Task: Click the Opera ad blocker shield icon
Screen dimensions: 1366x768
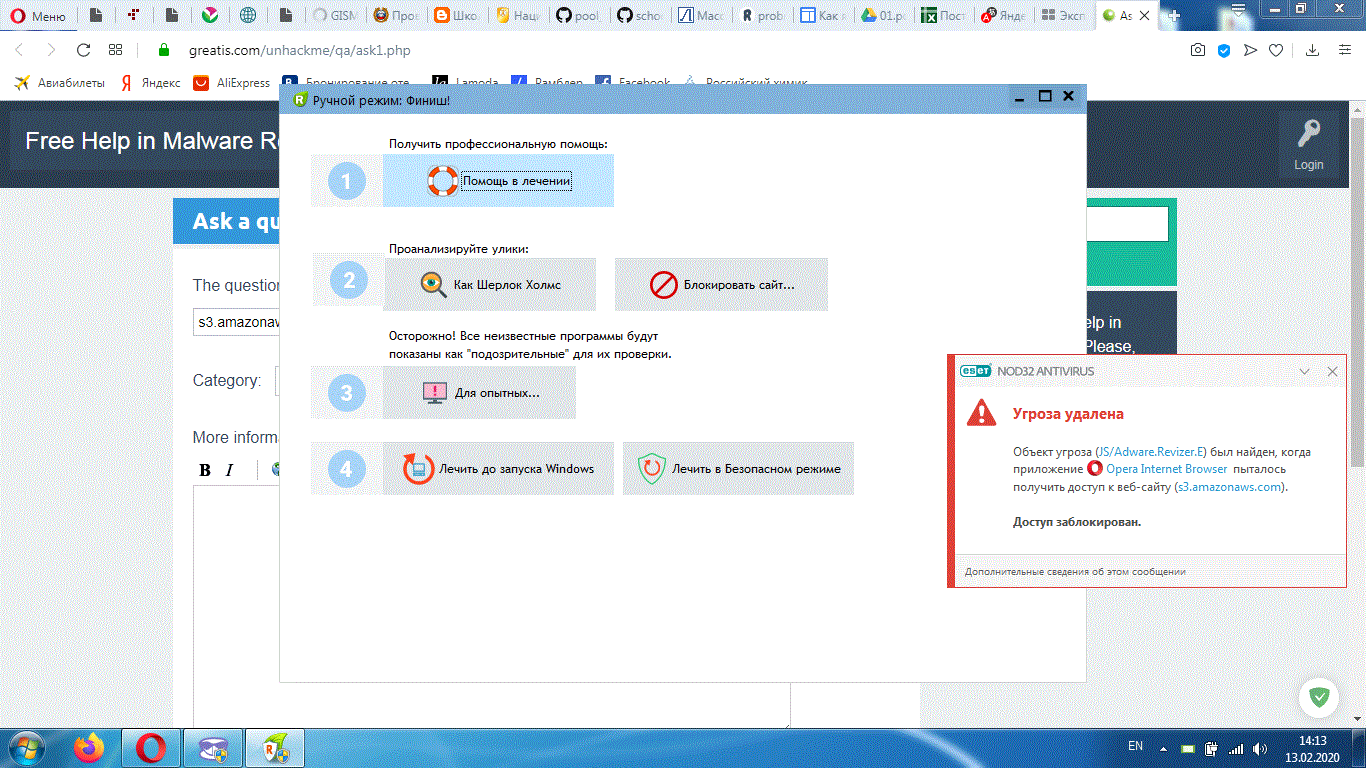Action: pos(1223,50)
